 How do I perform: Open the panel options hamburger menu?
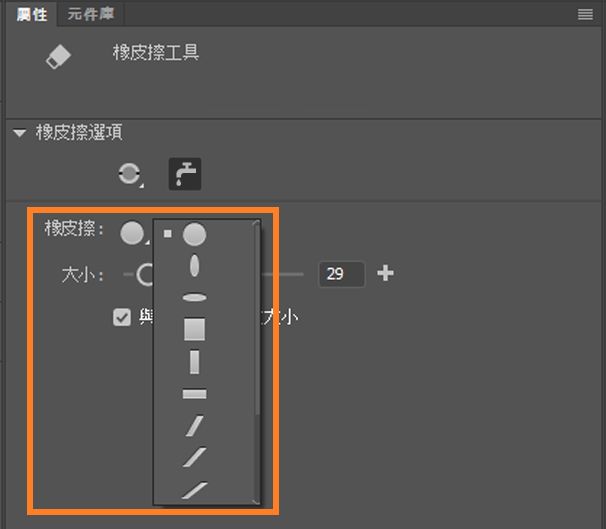click(x=585, y=15)
